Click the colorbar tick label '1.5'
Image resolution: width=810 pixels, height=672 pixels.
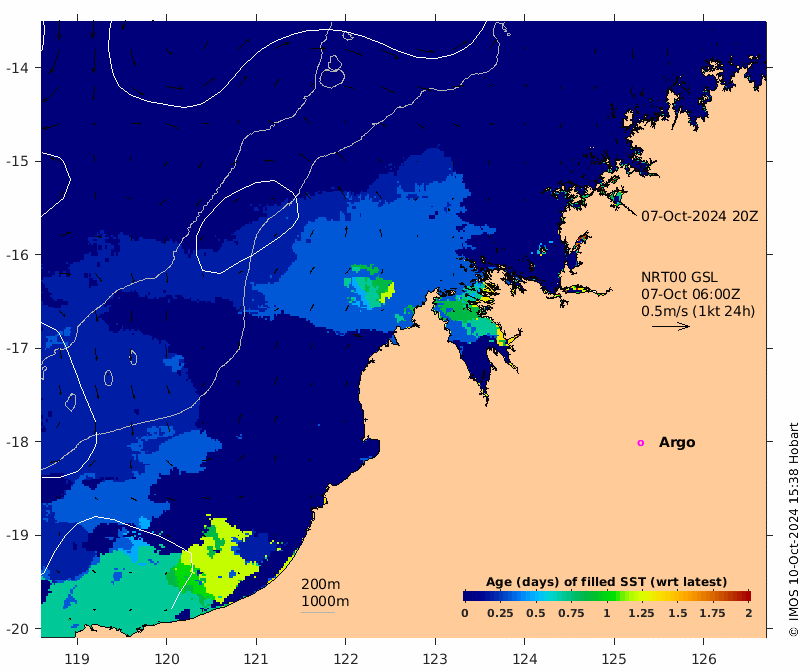tap(677, 613)
